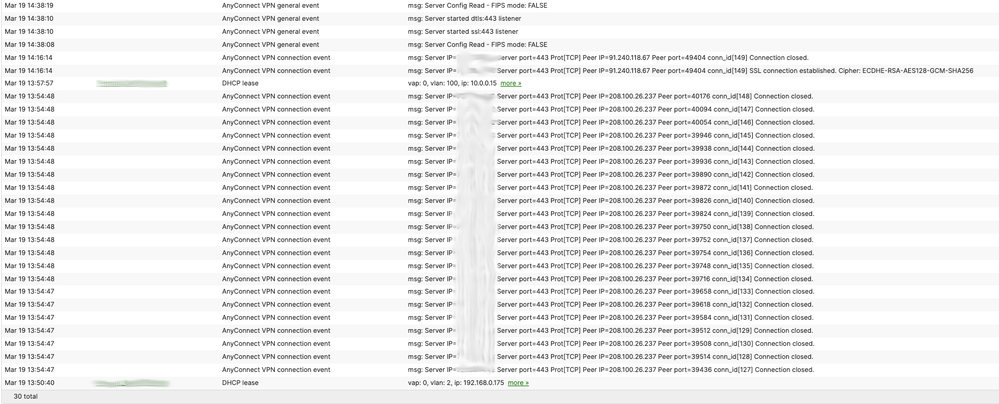Open 'more »' link for lease 192.168.0.175
999x404 pixels.
point(518,382)
